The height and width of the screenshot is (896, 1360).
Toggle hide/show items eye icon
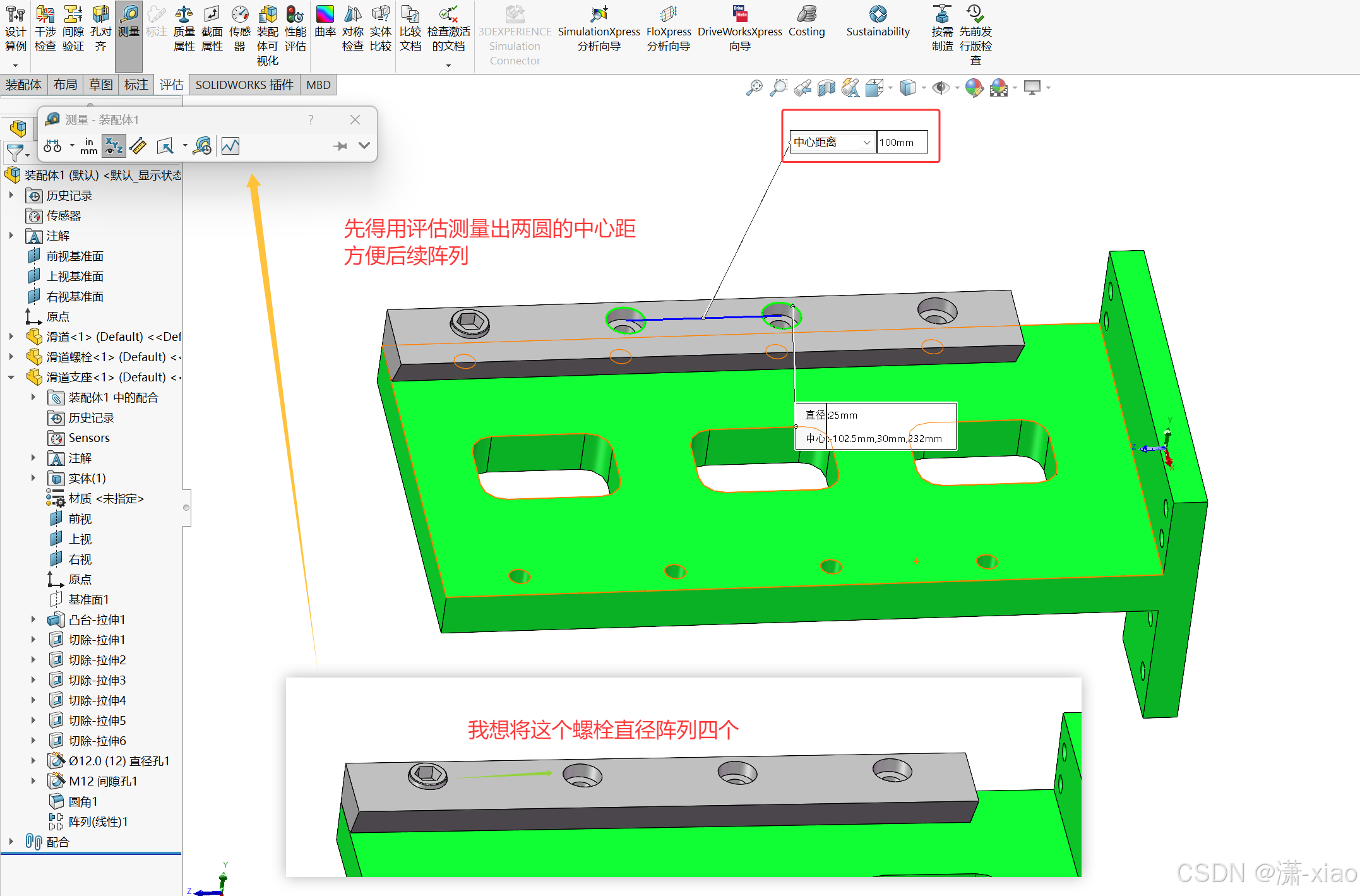pos(941,88)
